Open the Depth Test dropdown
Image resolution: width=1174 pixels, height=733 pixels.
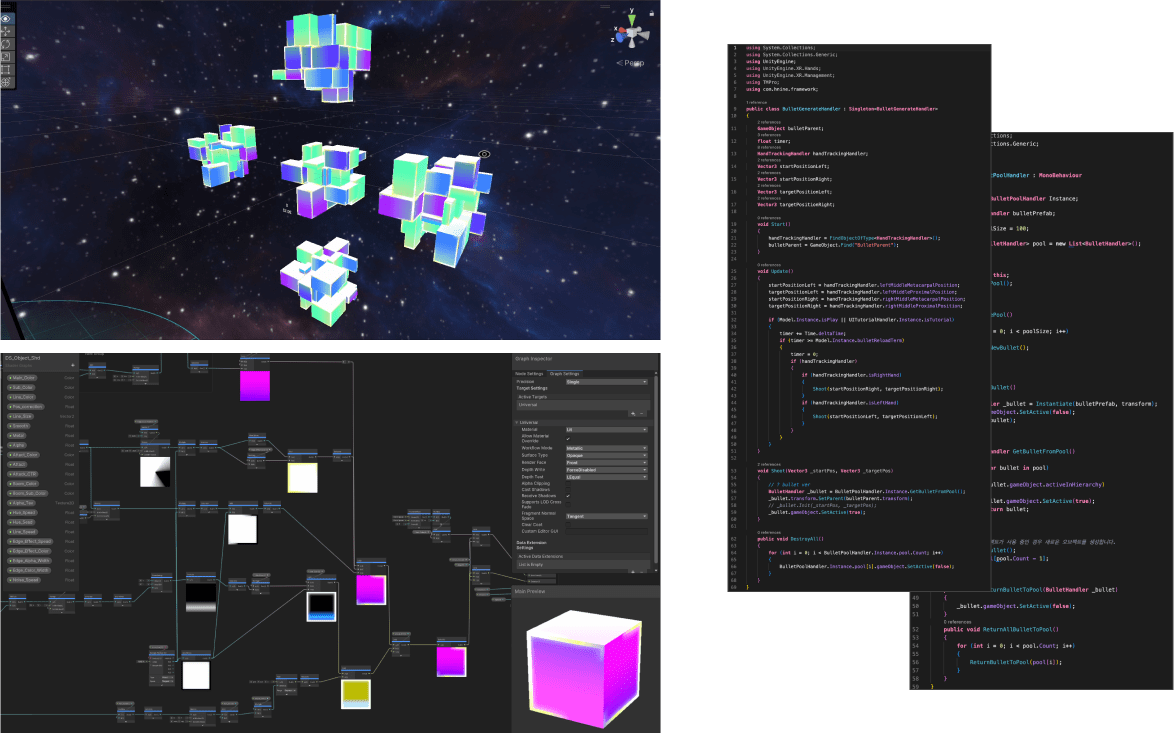606,477
